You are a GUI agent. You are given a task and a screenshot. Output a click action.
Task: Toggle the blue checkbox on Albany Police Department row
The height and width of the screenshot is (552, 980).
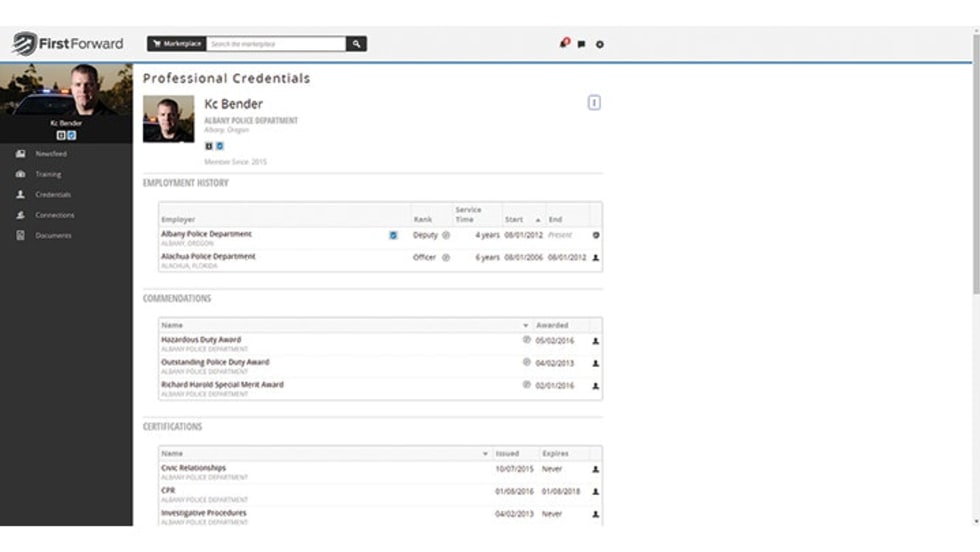click(393, 235)
